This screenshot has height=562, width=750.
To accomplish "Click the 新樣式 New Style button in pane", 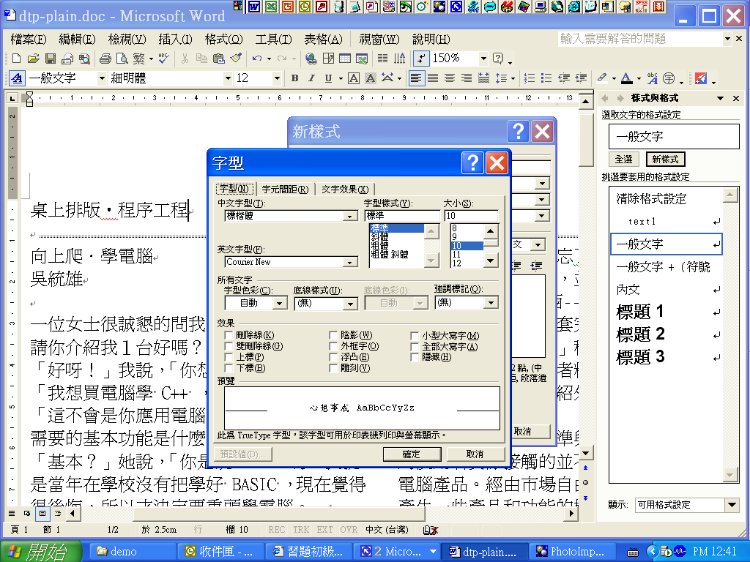I will (x=665, y=159).
